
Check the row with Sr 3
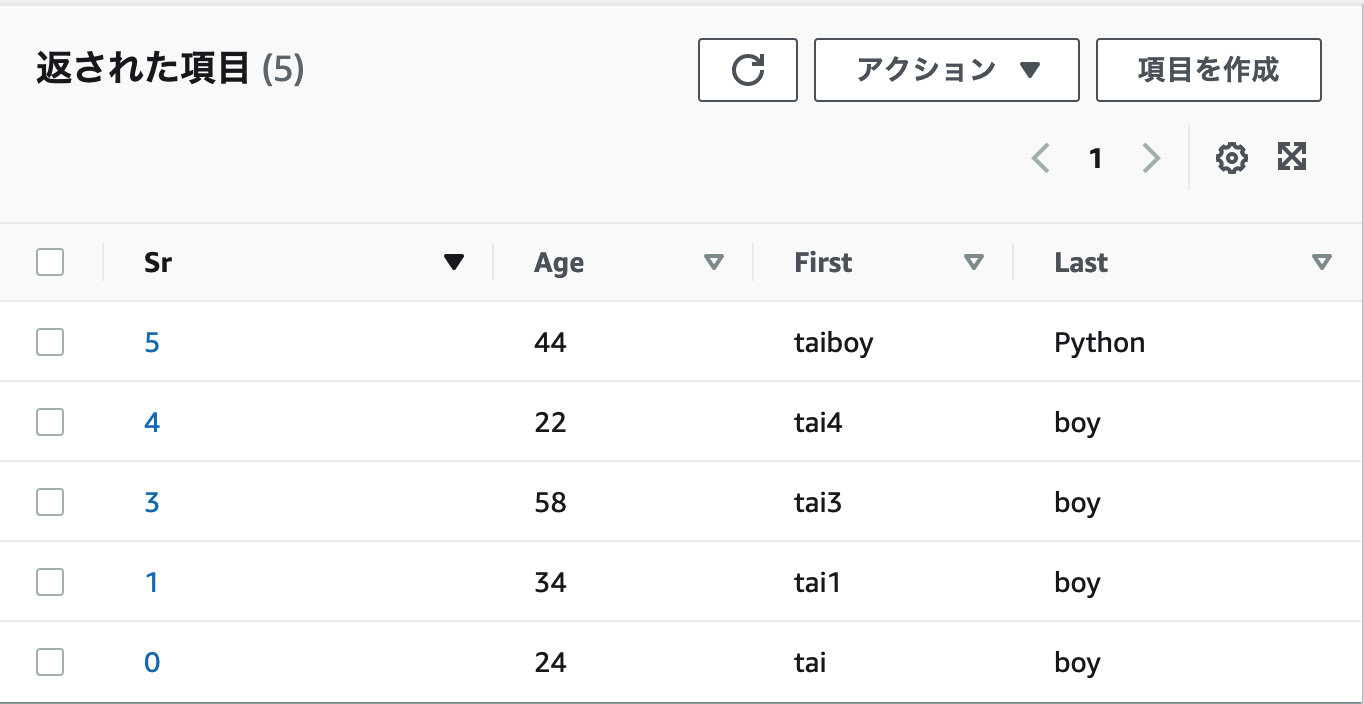click(50, 502)
